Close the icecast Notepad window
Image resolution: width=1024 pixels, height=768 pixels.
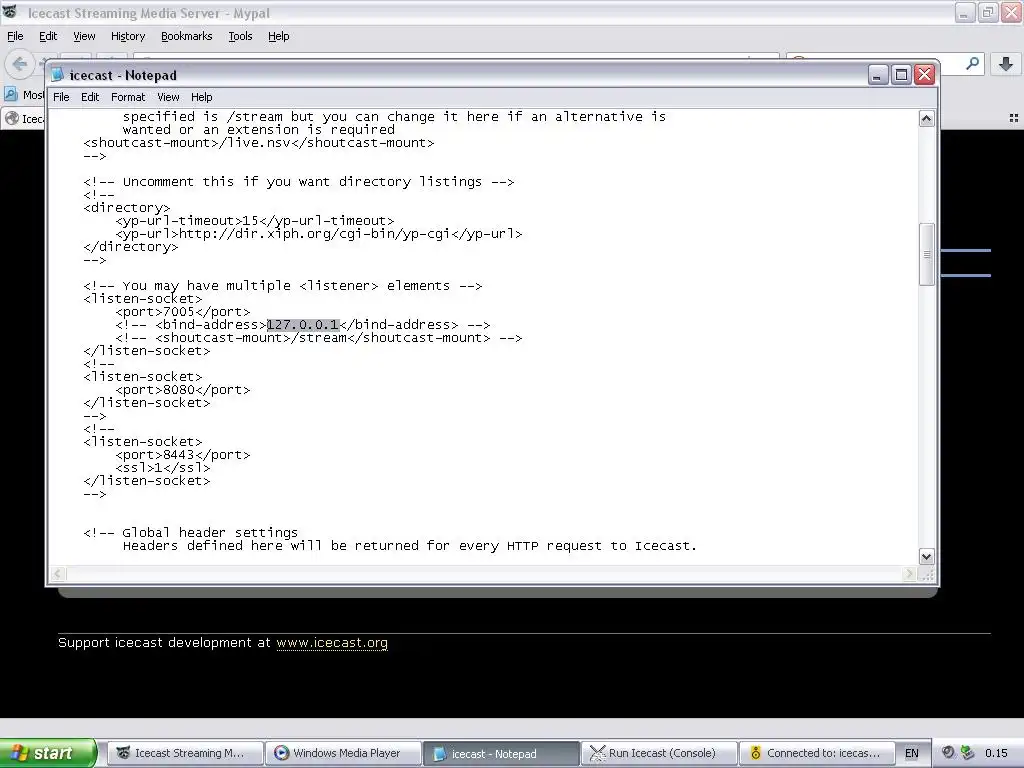point(925,75)
